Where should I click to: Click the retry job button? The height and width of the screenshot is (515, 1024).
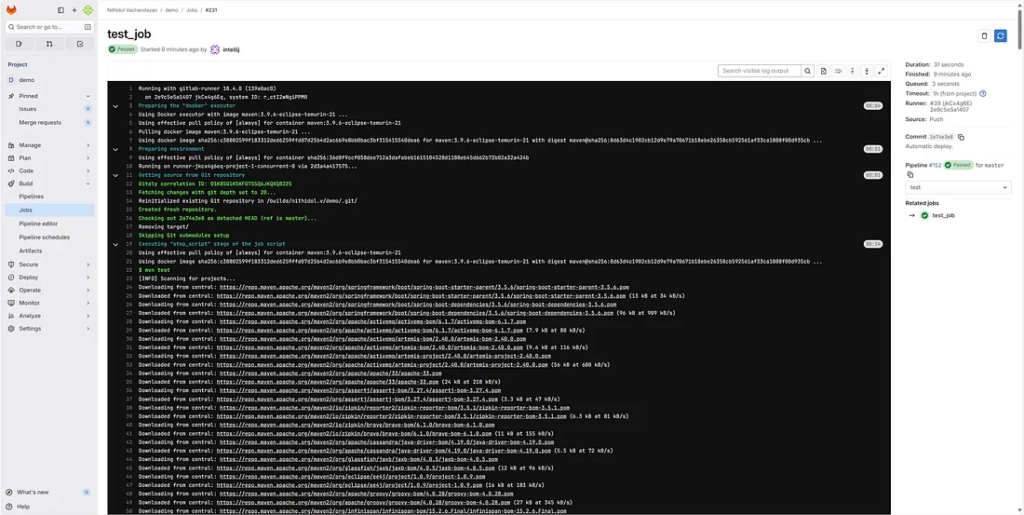pyautogui.click(x=1000, y=36)
